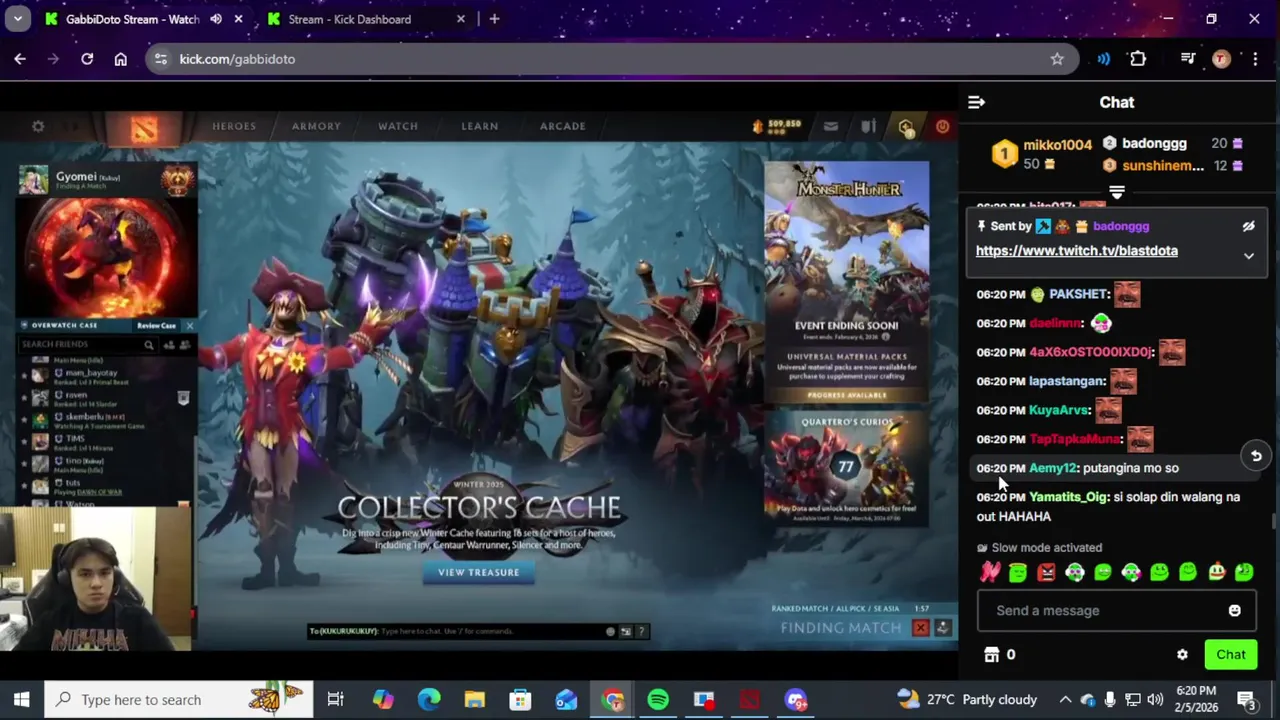Open browser extensions puzzle icon
This screenshot has height=720, width=1280.
[x=1138, y=59]
